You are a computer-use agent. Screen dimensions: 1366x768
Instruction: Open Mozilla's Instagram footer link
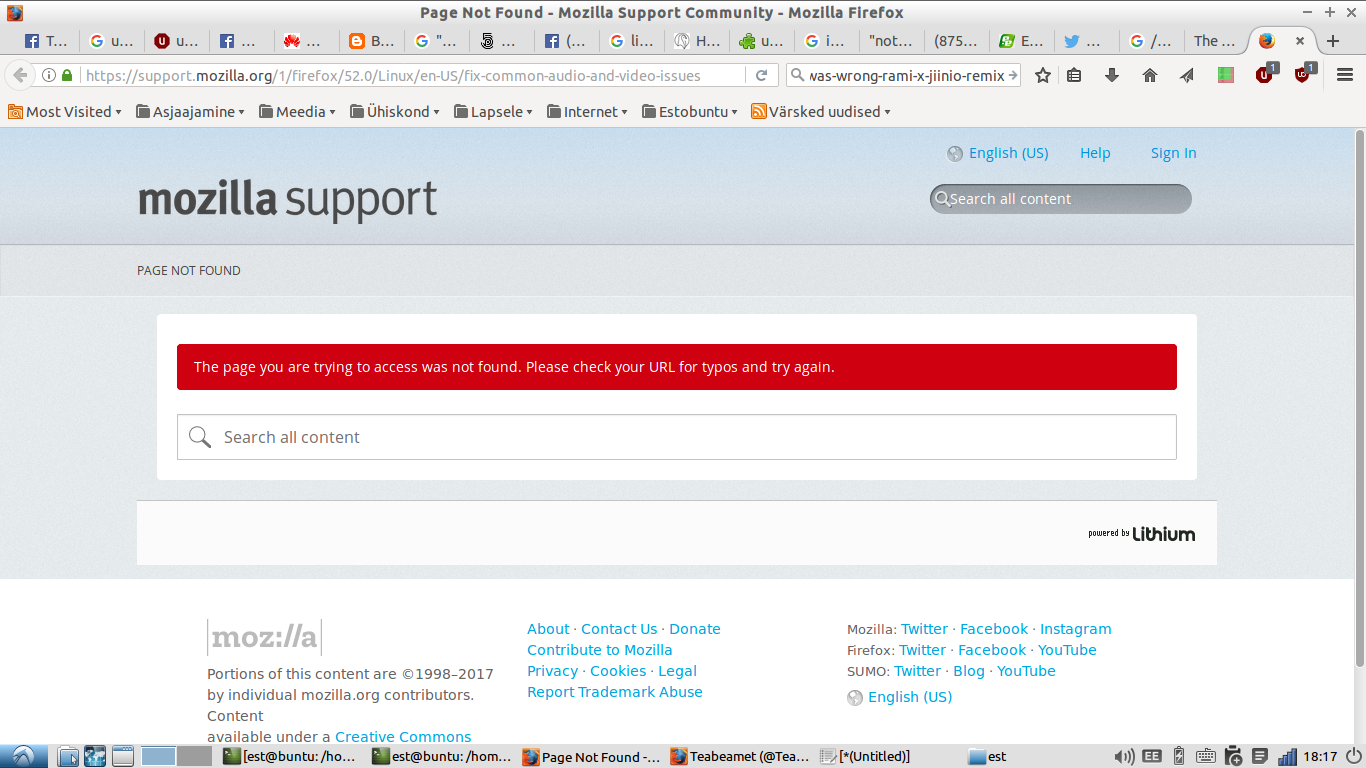point(1076,629)
